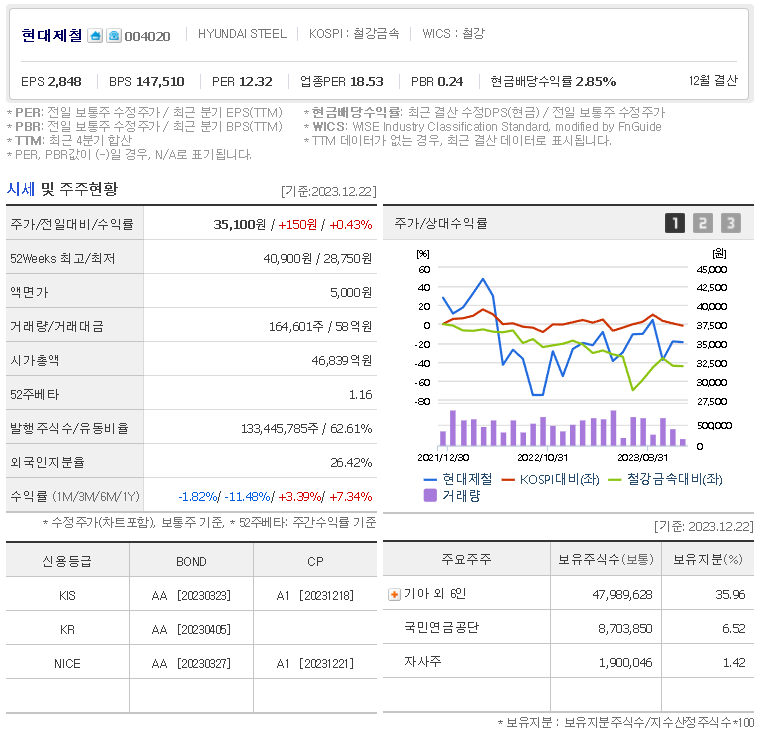The width and height of the screenshot is (766, 737).
Task: Select the 47,989,628 shares cell
Action: [622, 594]
